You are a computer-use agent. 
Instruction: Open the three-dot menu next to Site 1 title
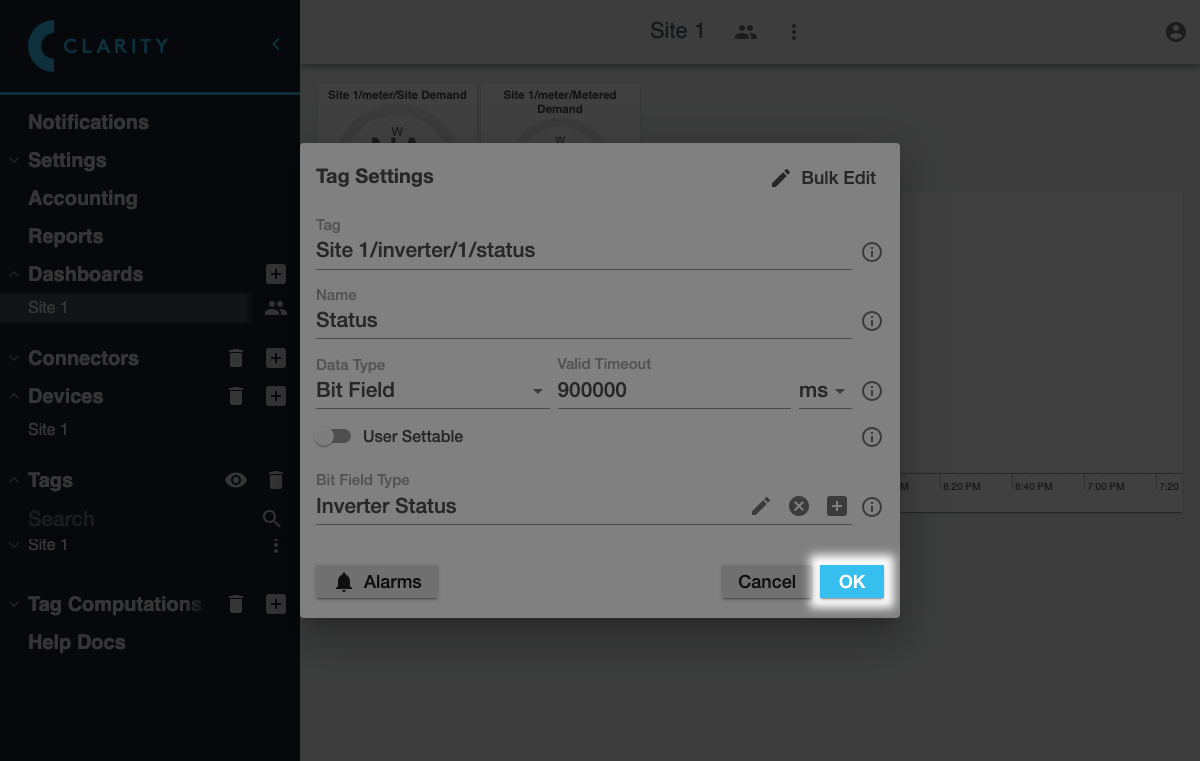(x=794, y=32)
